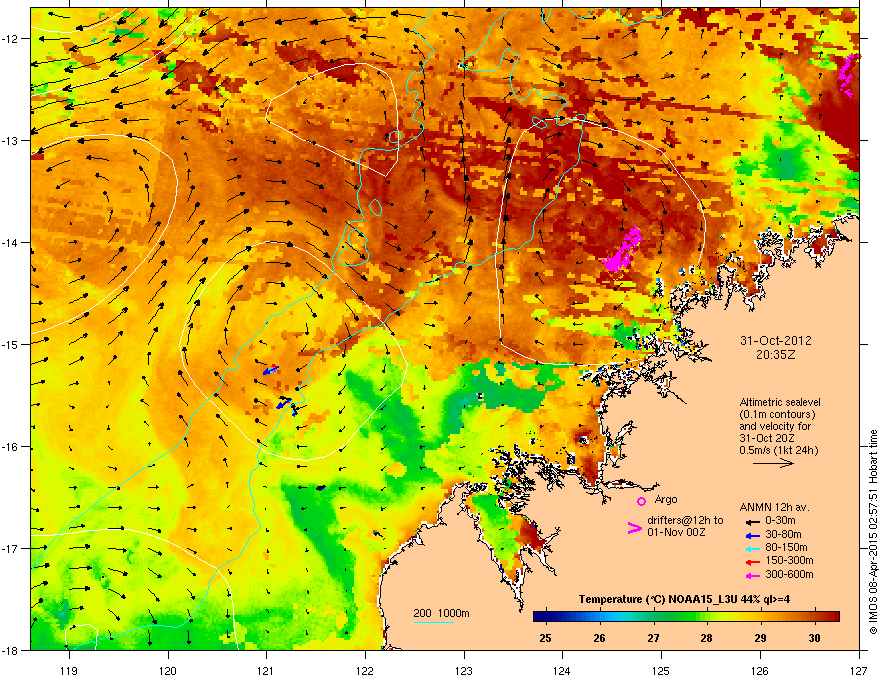Click the '0.5m/s (1kt 24h)' scale text
The height and width of the screenshot is (680, 880).
pyautogui.click(x=778, y=450)
